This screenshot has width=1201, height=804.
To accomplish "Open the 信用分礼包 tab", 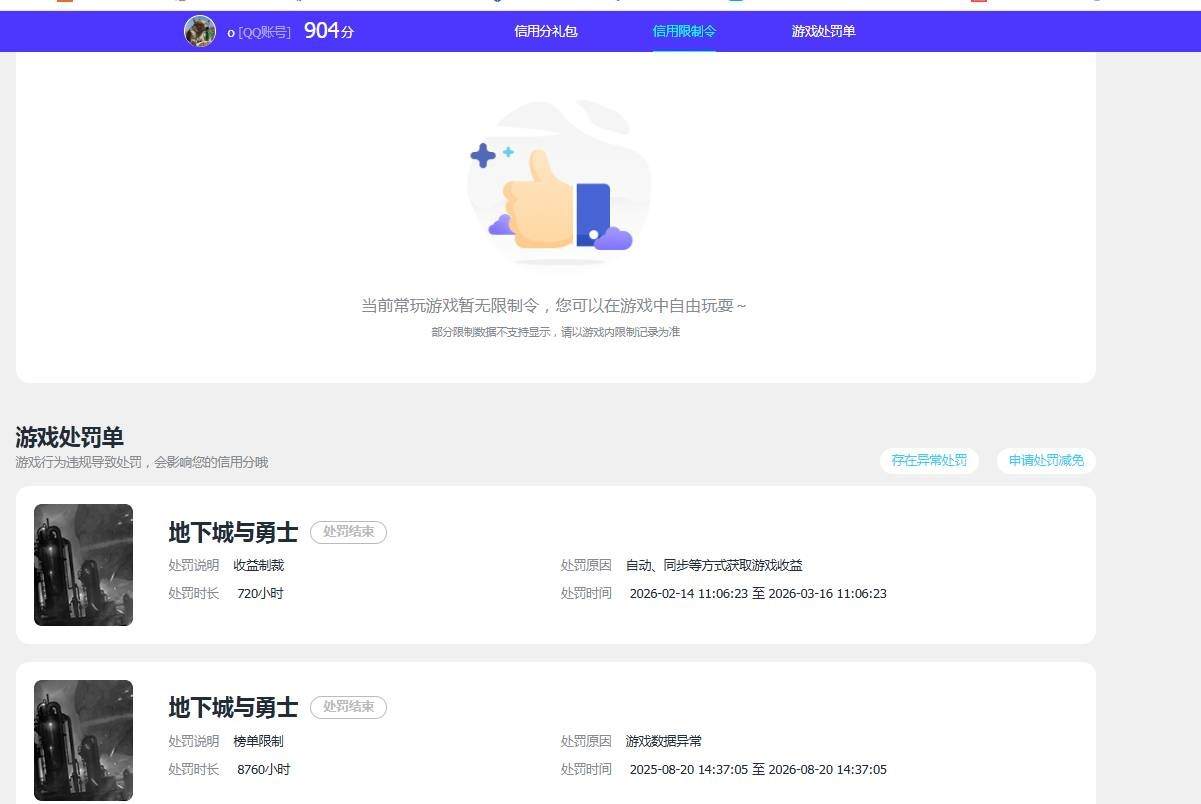I will coord(546,31).
